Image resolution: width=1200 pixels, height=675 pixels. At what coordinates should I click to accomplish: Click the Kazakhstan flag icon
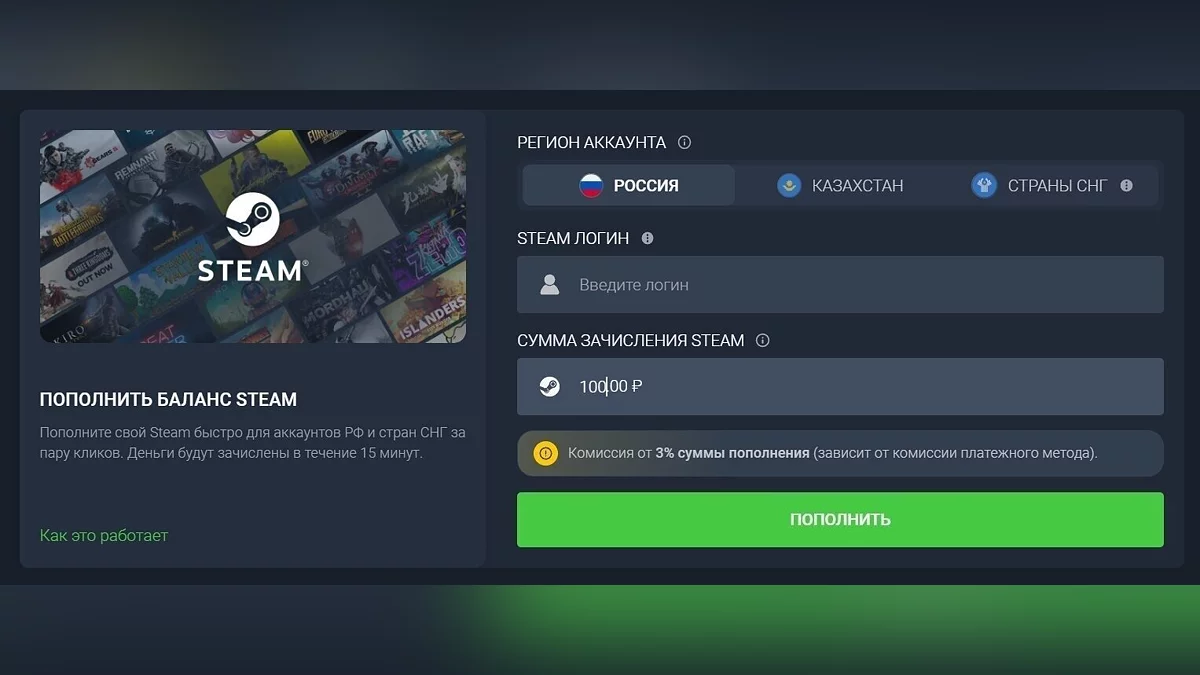tap(789, 185)
